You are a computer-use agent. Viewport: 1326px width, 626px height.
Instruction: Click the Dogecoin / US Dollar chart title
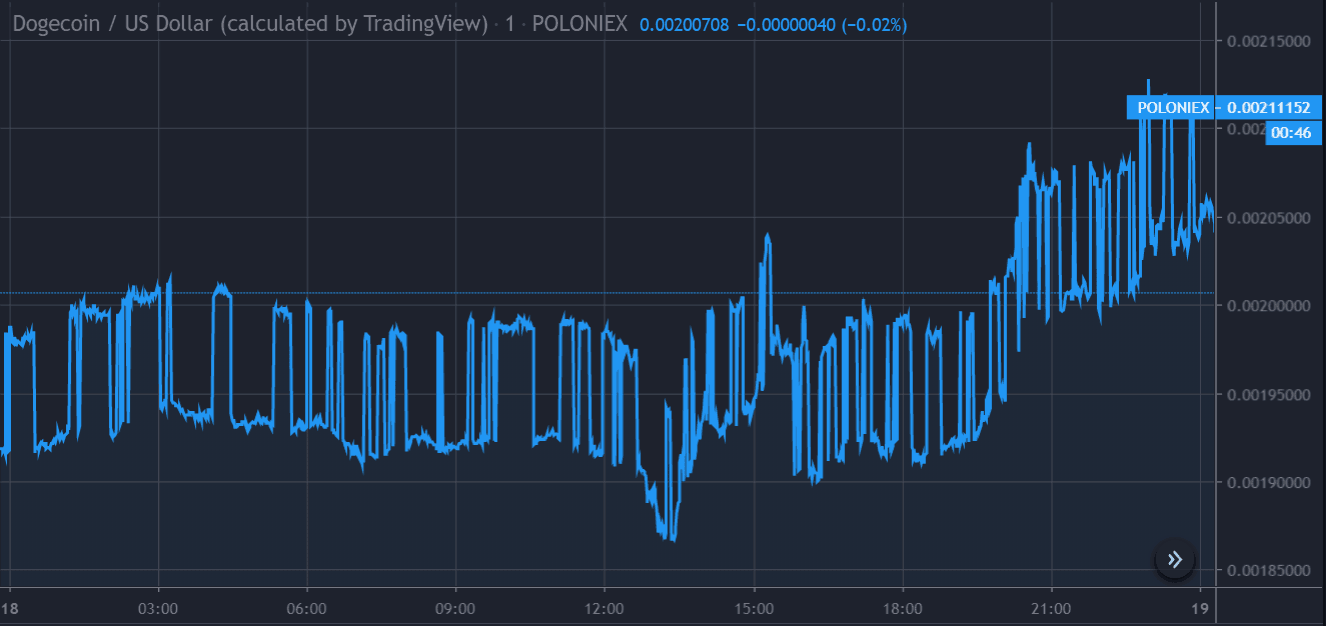coord(250,24)
